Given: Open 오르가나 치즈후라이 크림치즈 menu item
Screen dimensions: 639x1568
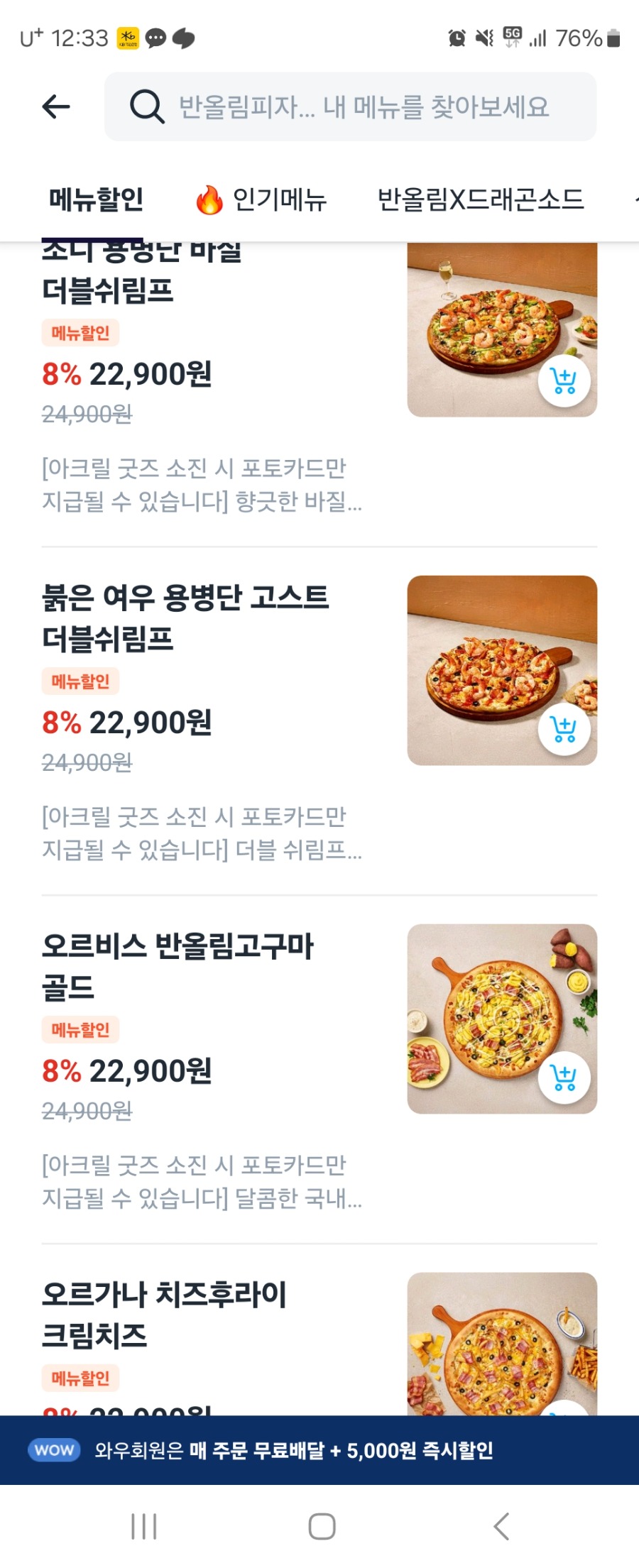Looking at the screenshot, I should 164,1314.
